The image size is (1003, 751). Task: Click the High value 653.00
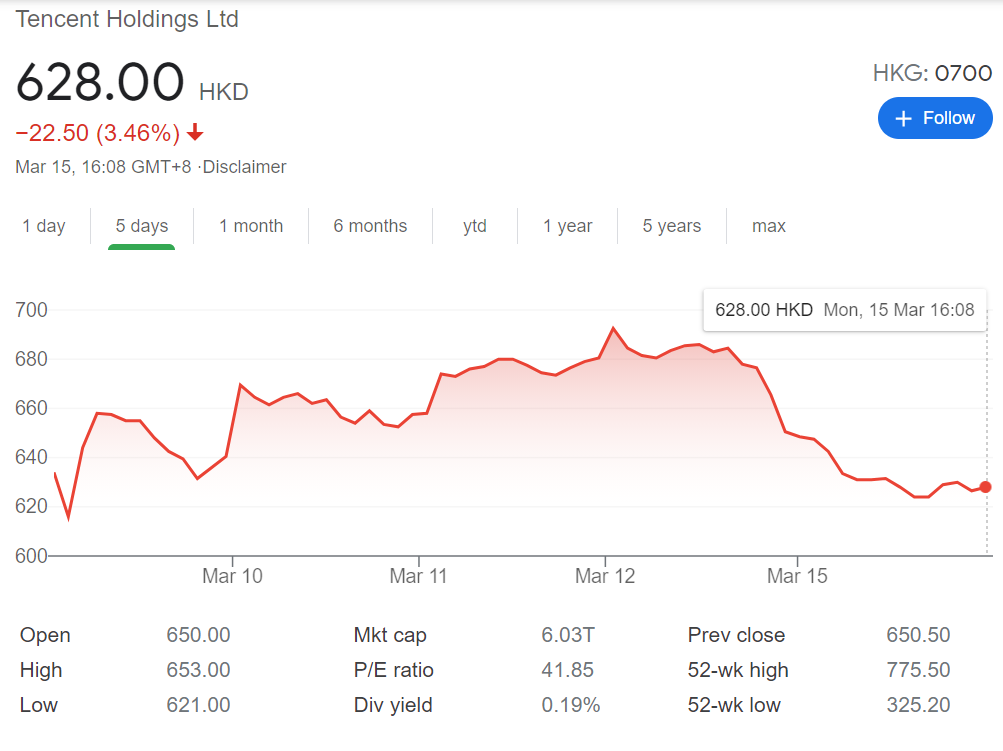click(x=198, y=670)
